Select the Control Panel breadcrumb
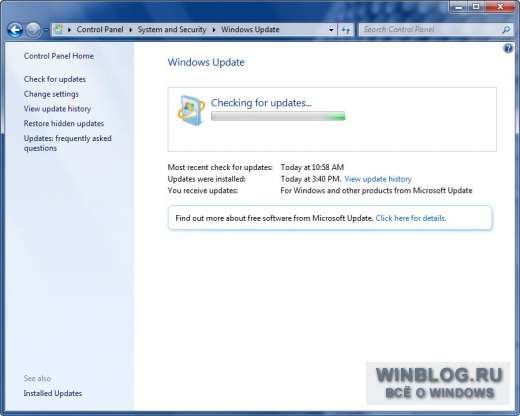 coord(100,29)
